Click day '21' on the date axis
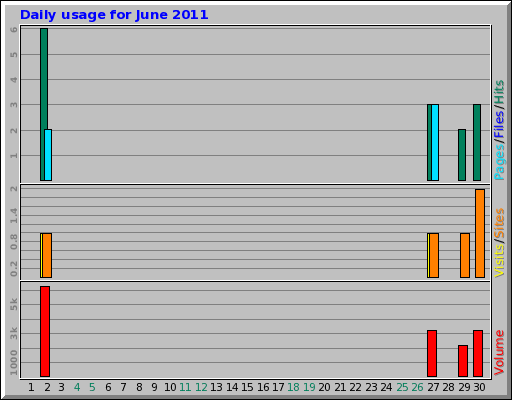The height and width of the screenshot is (400, 512). (340, 387)
